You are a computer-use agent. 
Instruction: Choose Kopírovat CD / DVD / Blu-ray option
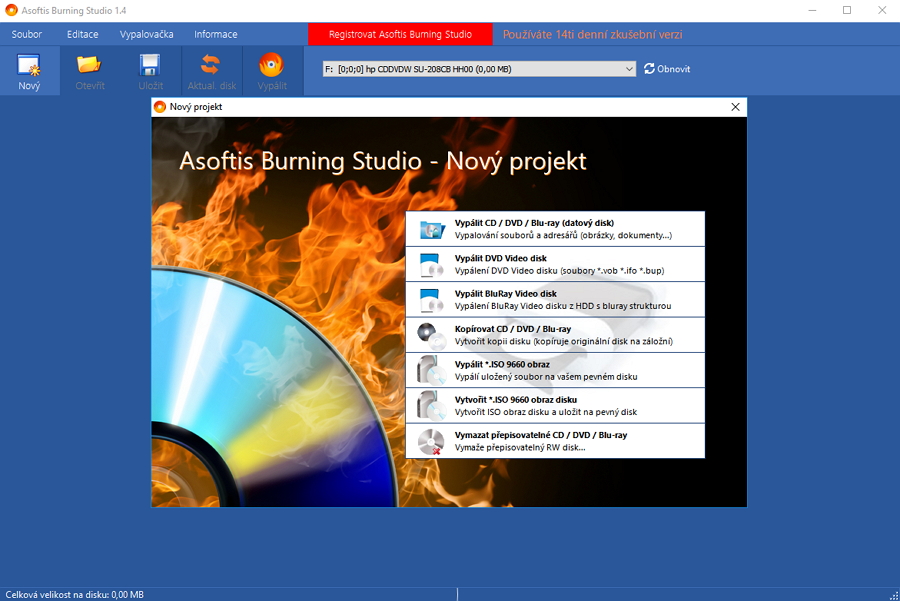(555, 335)
